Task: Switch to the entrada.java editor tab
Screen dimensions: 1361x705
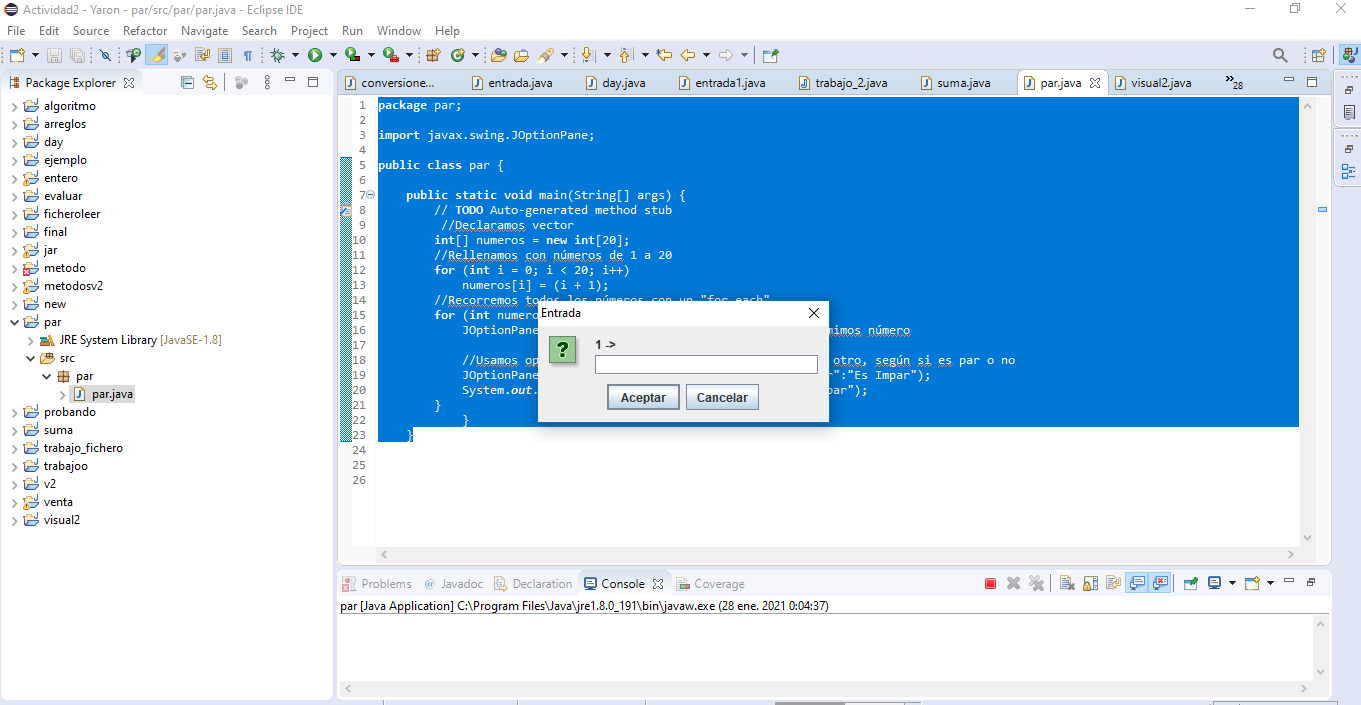Action: [x=511, y=83]
